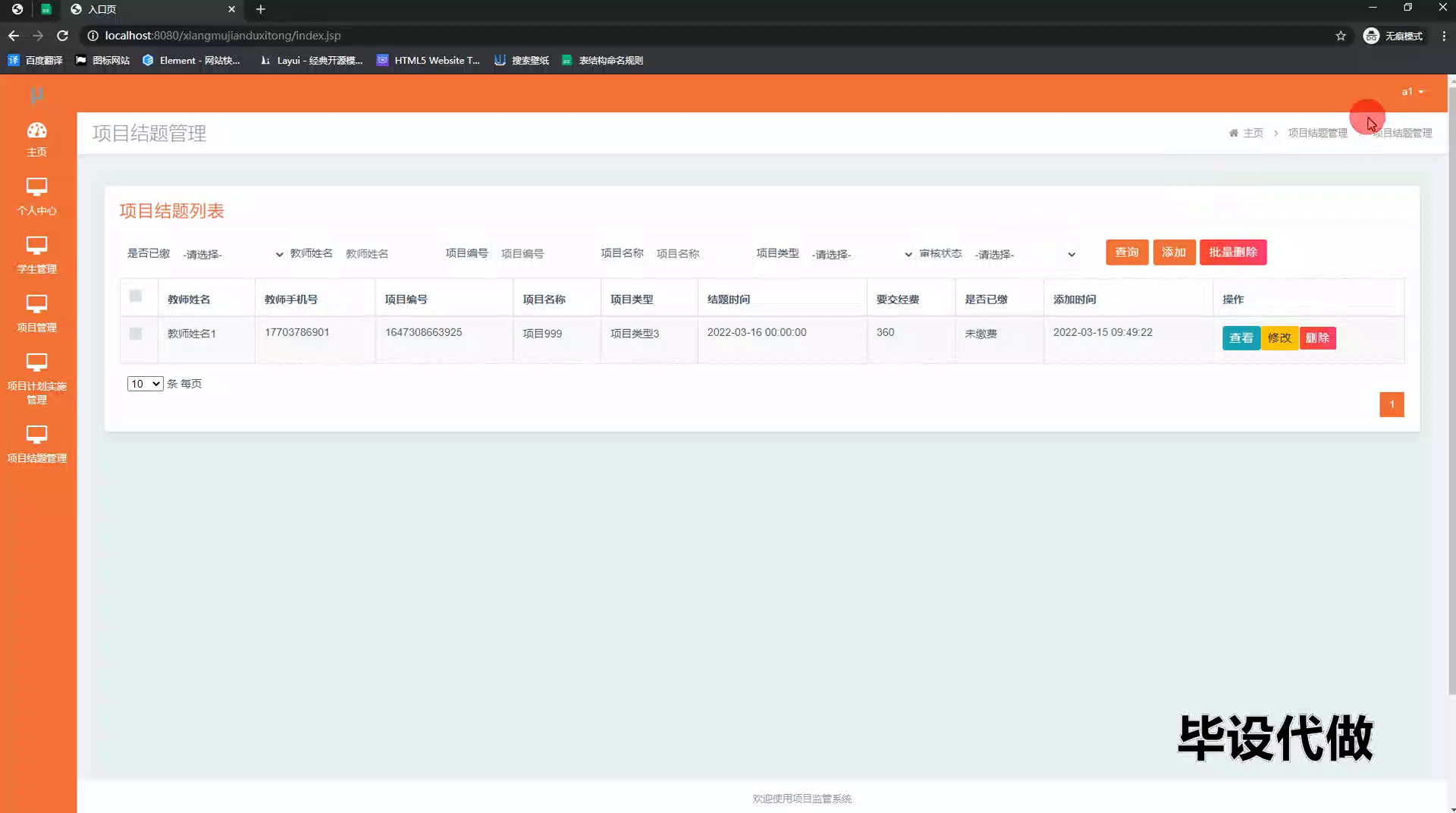Viewport: 1456px width, 813px height.
Task: Click the 添加 add button
Action: [x=1174, y=252]
